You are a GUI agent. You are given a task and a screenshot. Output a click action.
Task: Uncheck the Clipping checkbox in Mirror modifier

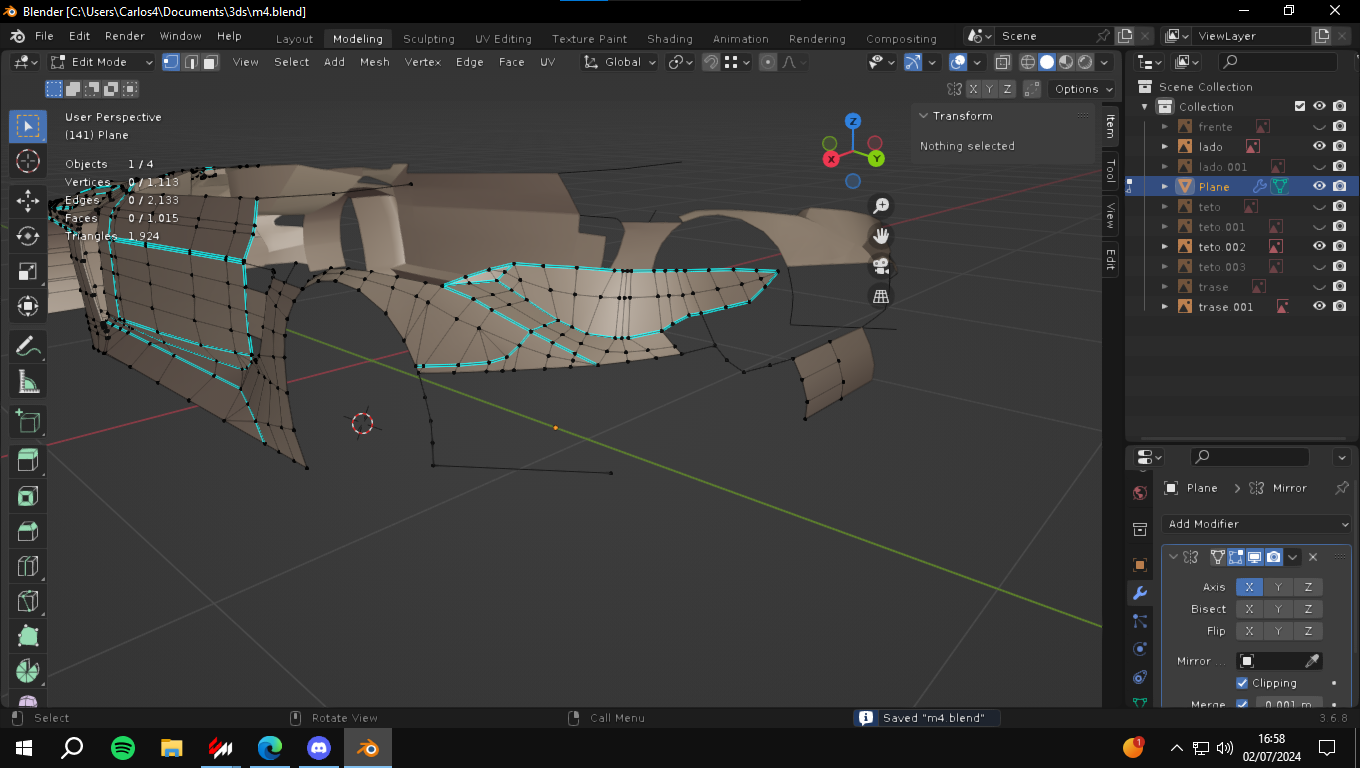(x=1242, y=683)
